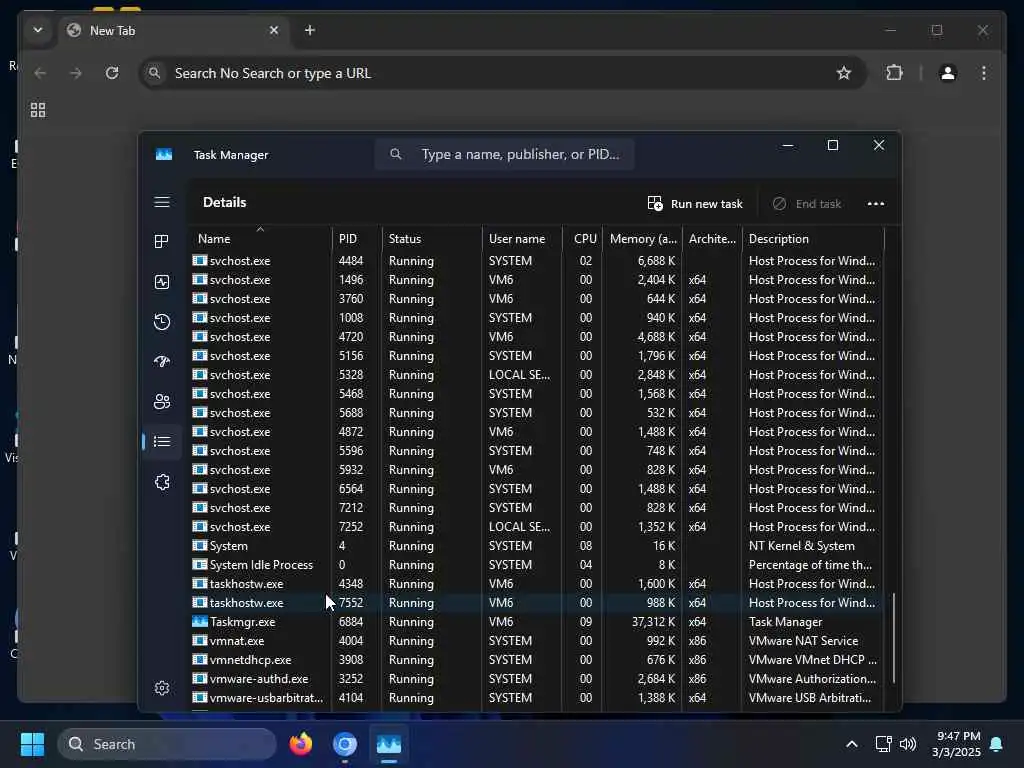The image size is (1024, 768).
Task: Select taskhostw.exe with PID 7552
Action: click(537, 603)
